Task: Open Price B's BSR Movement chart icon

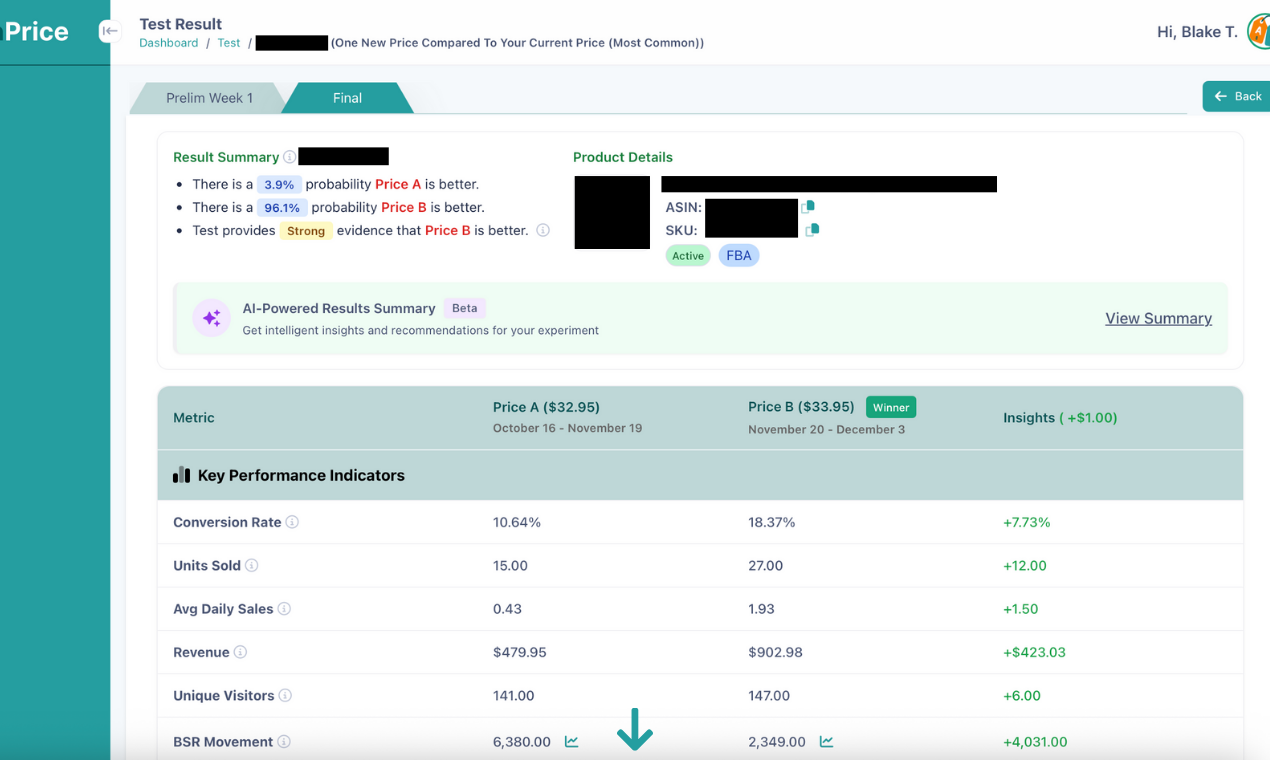Action: [824, 741]
